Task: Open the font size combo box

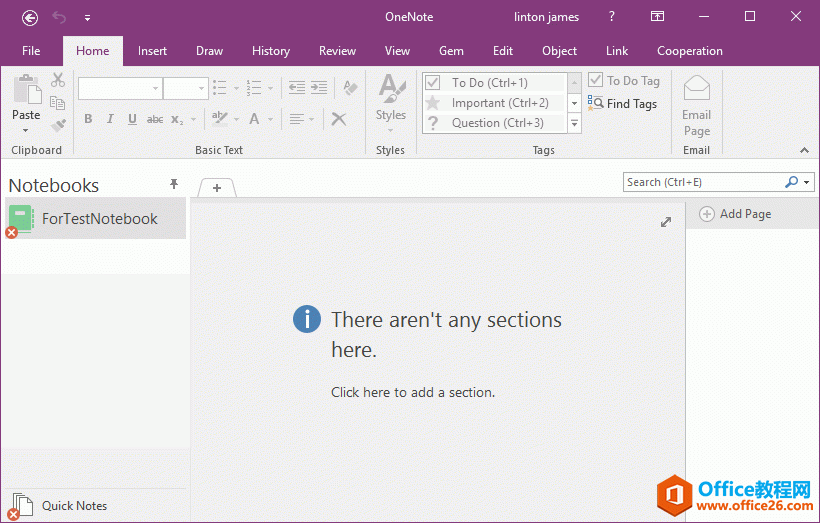Action: [x=186, y=88]
